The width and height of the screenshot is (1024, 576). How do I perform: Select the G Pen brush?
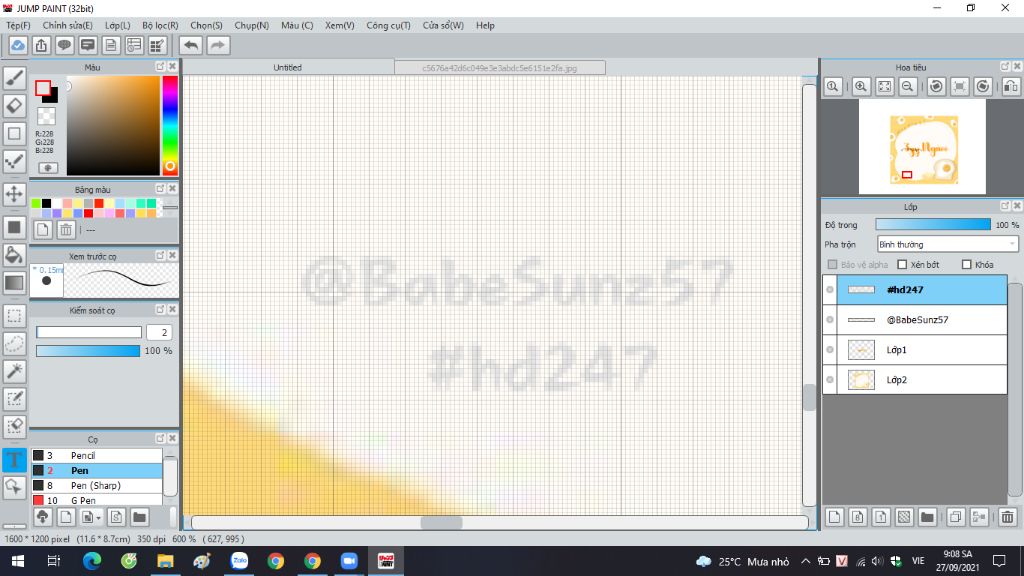click(97, 500)
